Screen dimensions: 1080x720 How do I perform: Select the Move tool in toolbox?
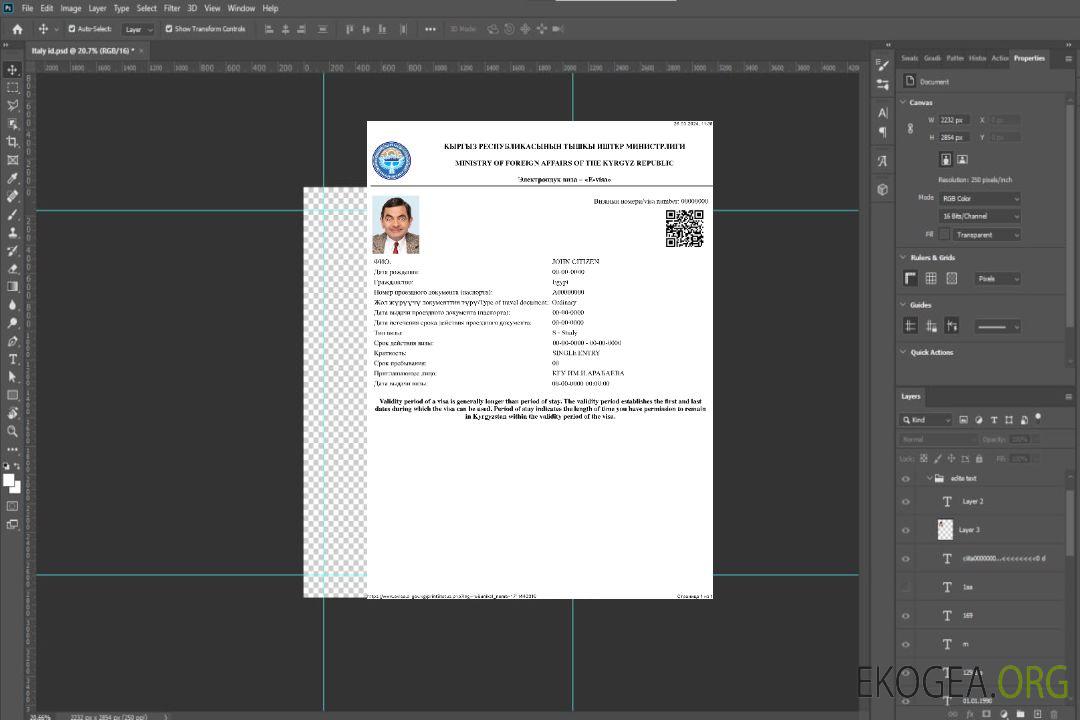click(12, 70)
